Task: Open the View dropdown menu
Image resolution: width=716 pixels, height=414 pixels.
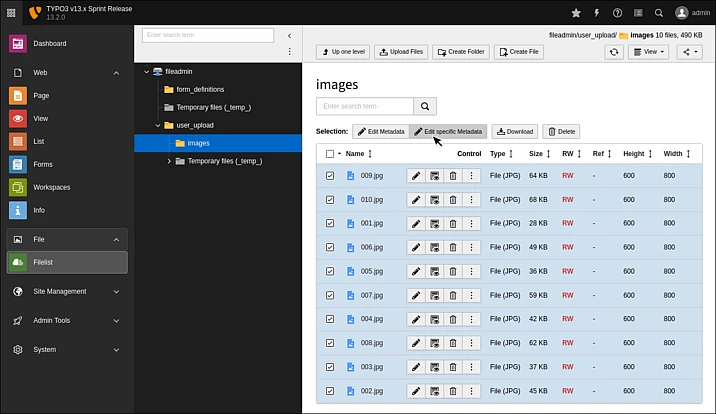Action: pyautogui.click(x=649, y=52)
